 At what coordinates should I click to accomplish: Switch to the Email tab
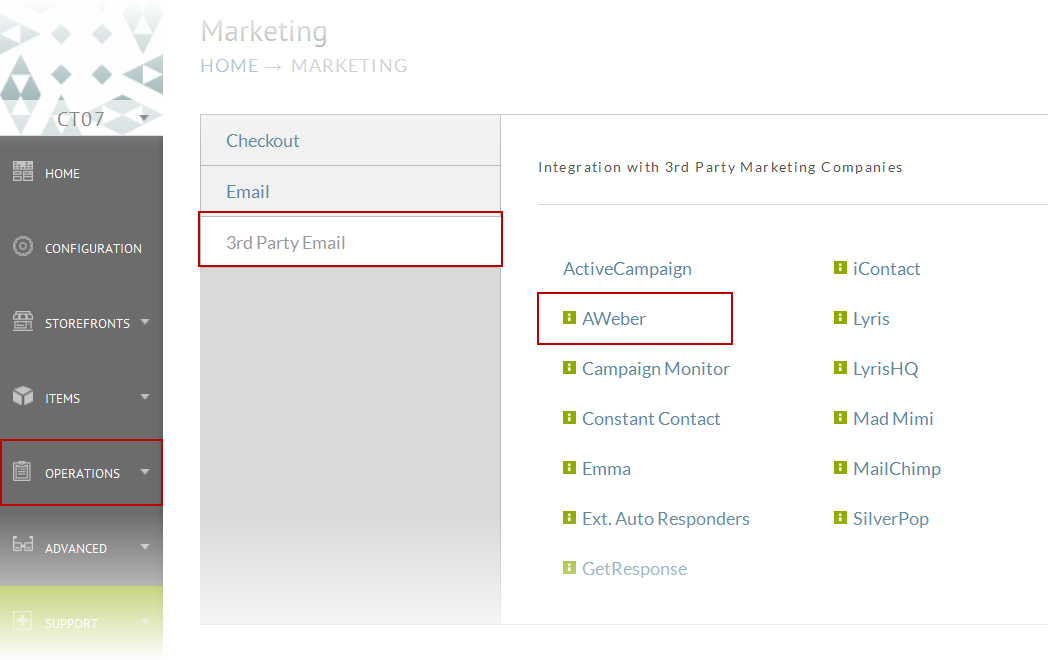(350, 191)
